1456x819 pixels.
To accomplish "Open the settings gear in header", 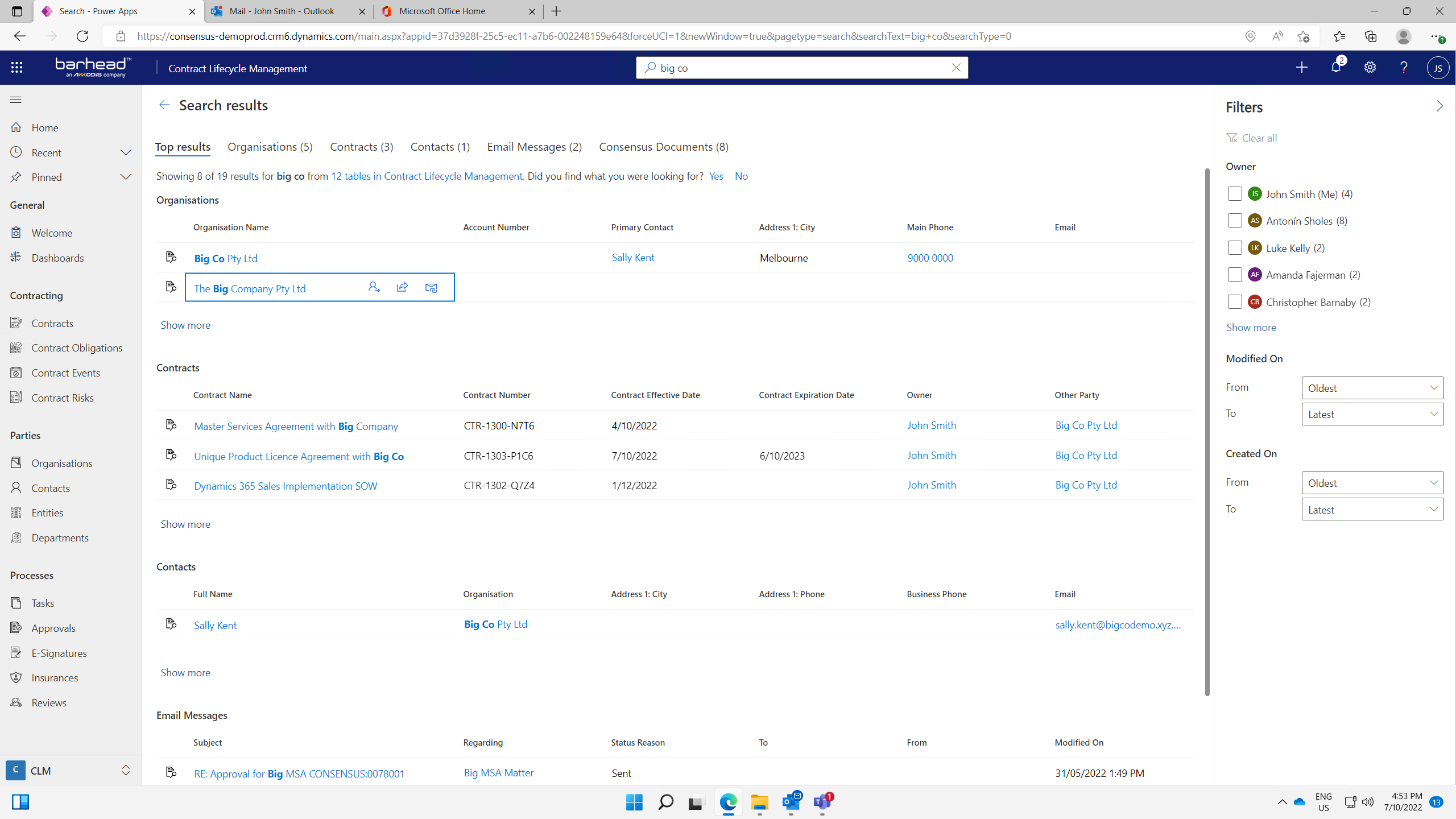I will tap(1370, 68).
